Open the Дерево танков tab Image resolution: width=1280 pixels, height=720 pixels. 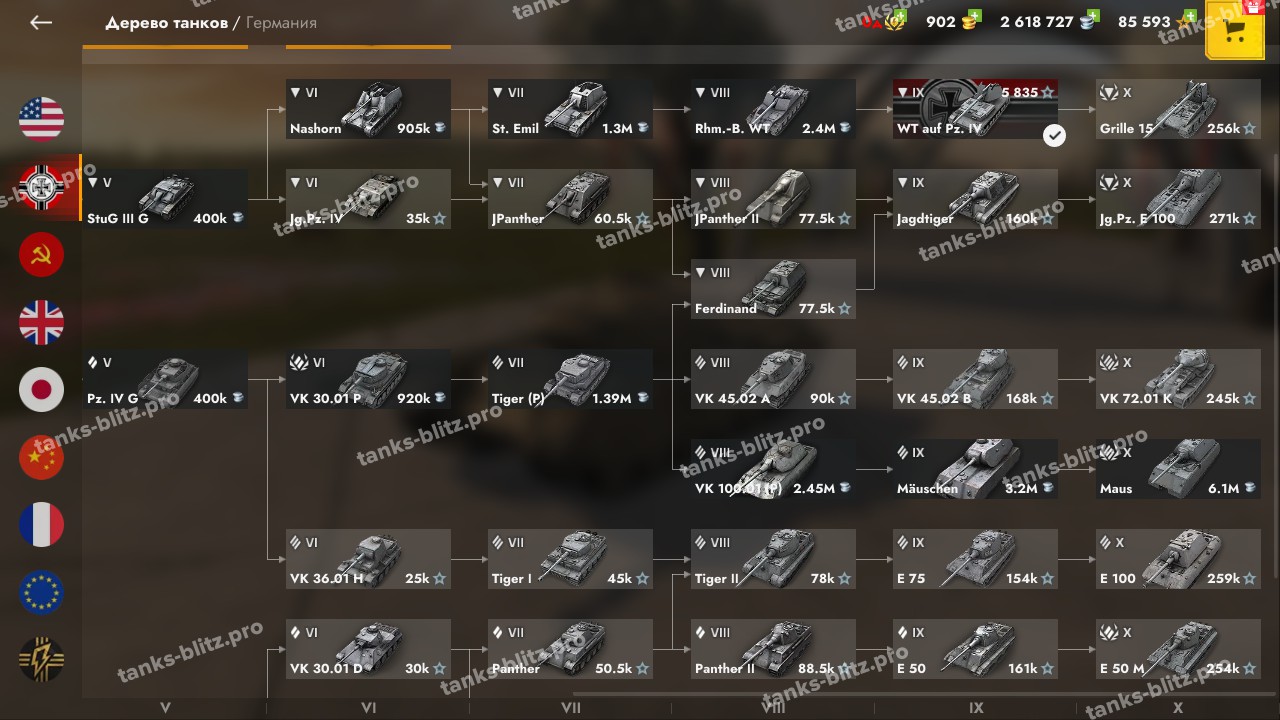[x=167, y=22]
